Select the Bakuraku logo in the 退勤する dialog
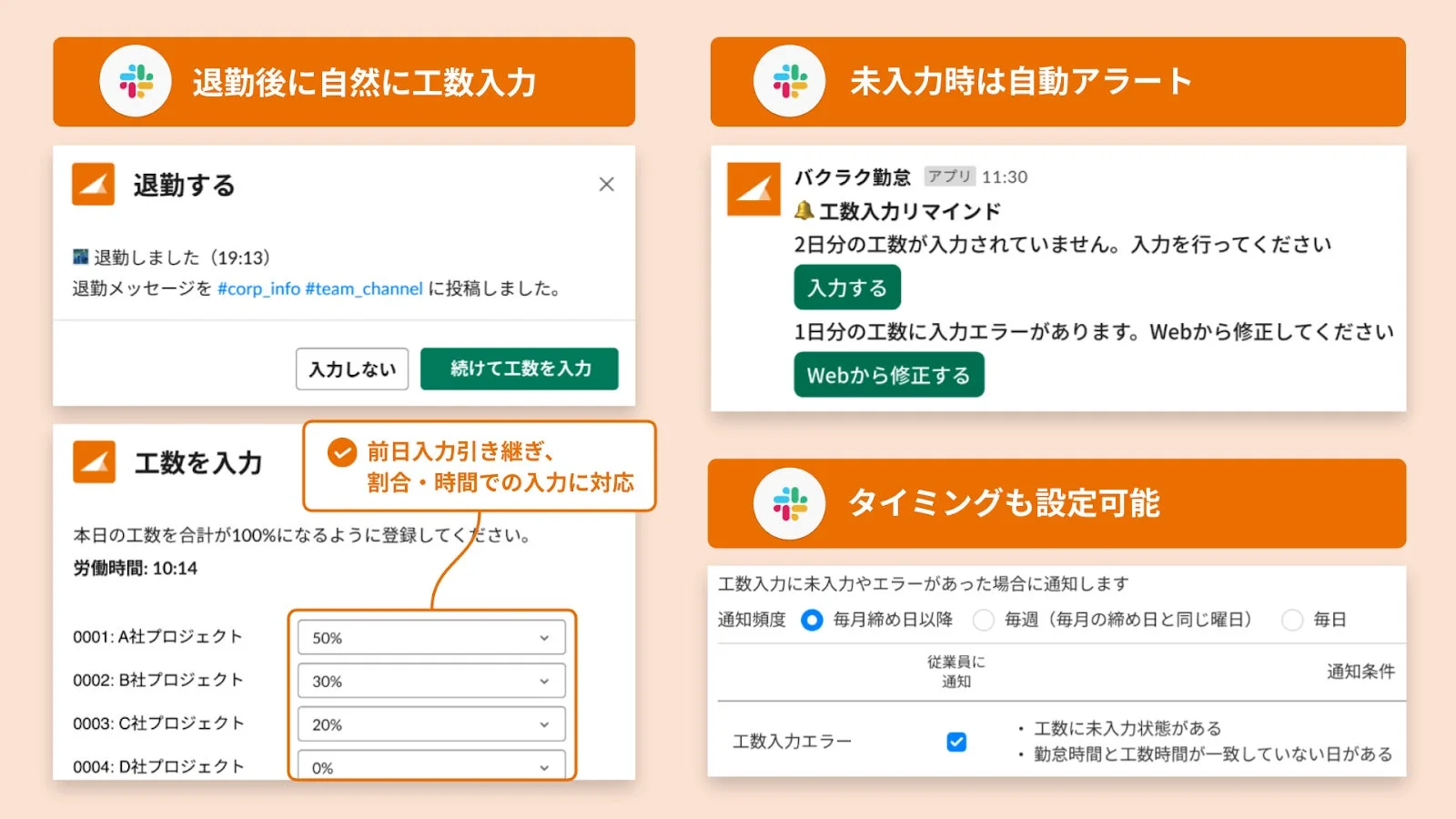Screen dimensions: 1456x819 point(93,184)
